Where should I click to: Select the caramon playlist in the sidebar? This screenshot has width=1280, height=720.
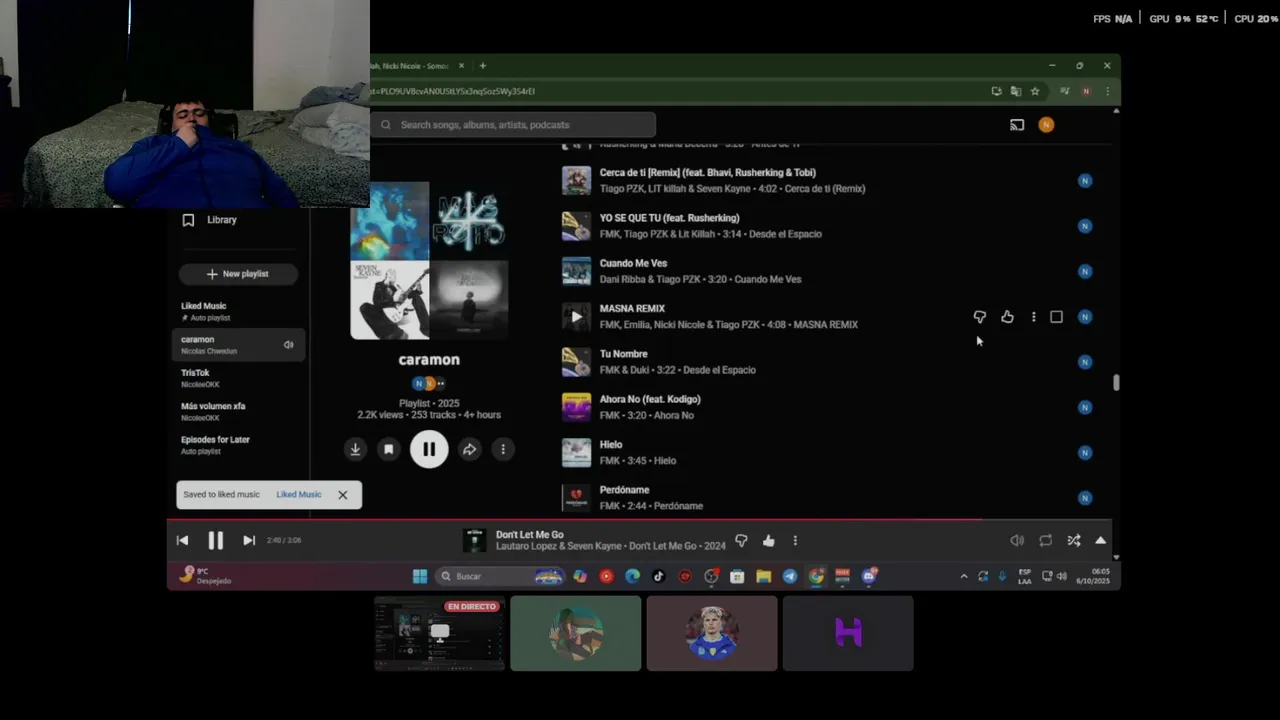pyautogui.click(x=237, y=345)
